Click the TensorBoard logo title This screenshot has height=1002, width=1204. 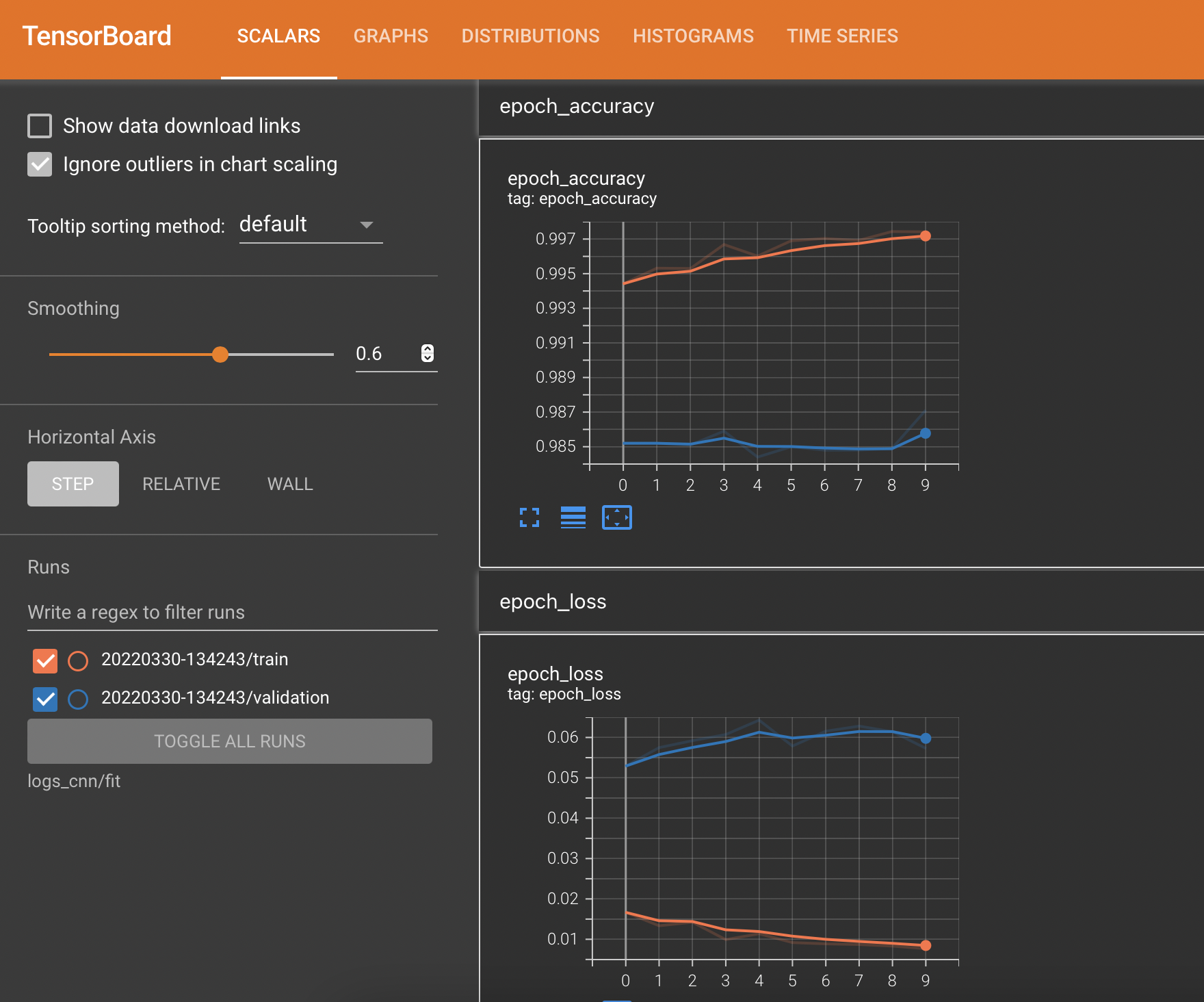coord(96,36)
